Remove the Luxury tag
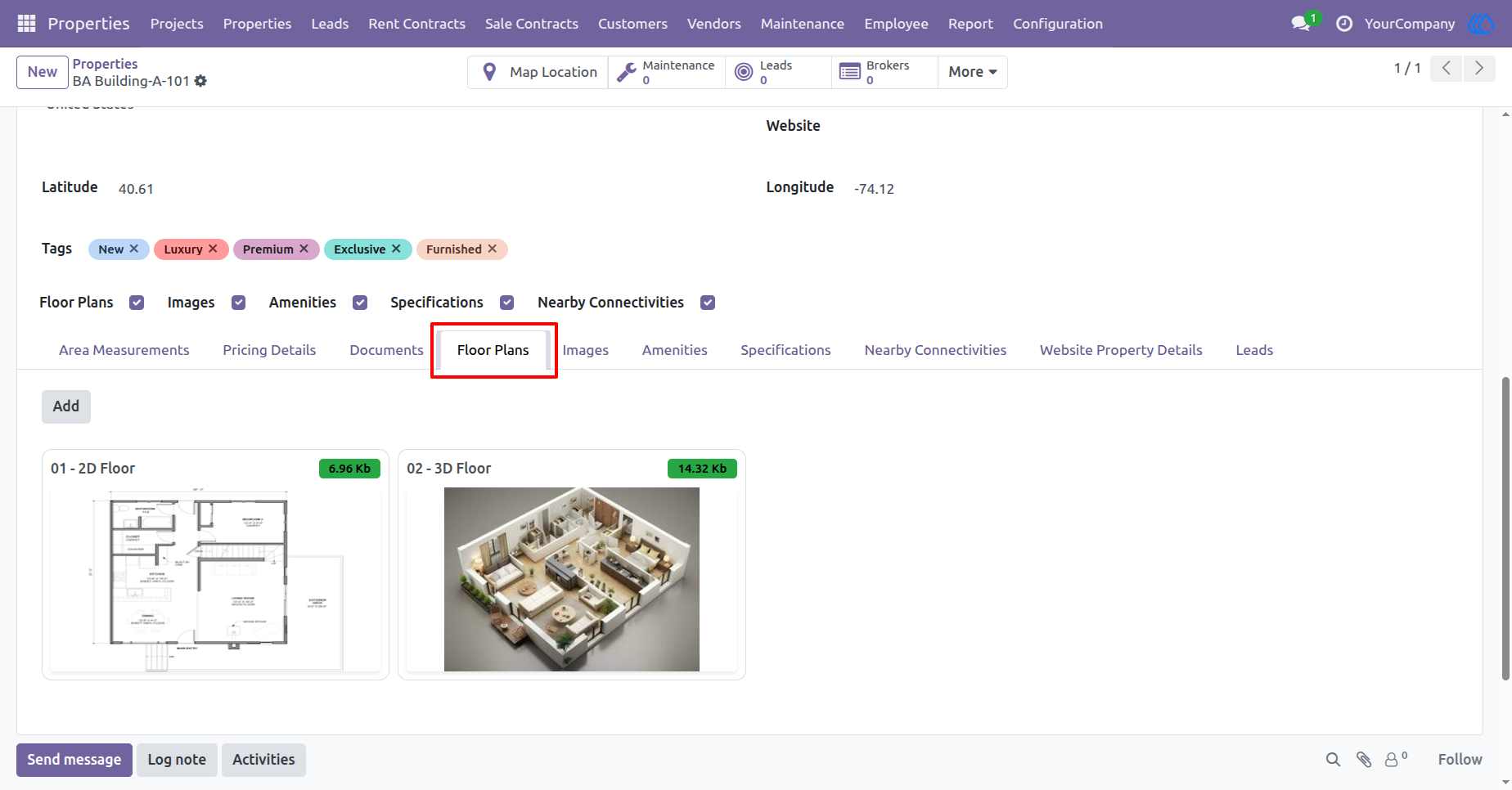Viewport: 1512px width, 790px height. coord(213,249)
